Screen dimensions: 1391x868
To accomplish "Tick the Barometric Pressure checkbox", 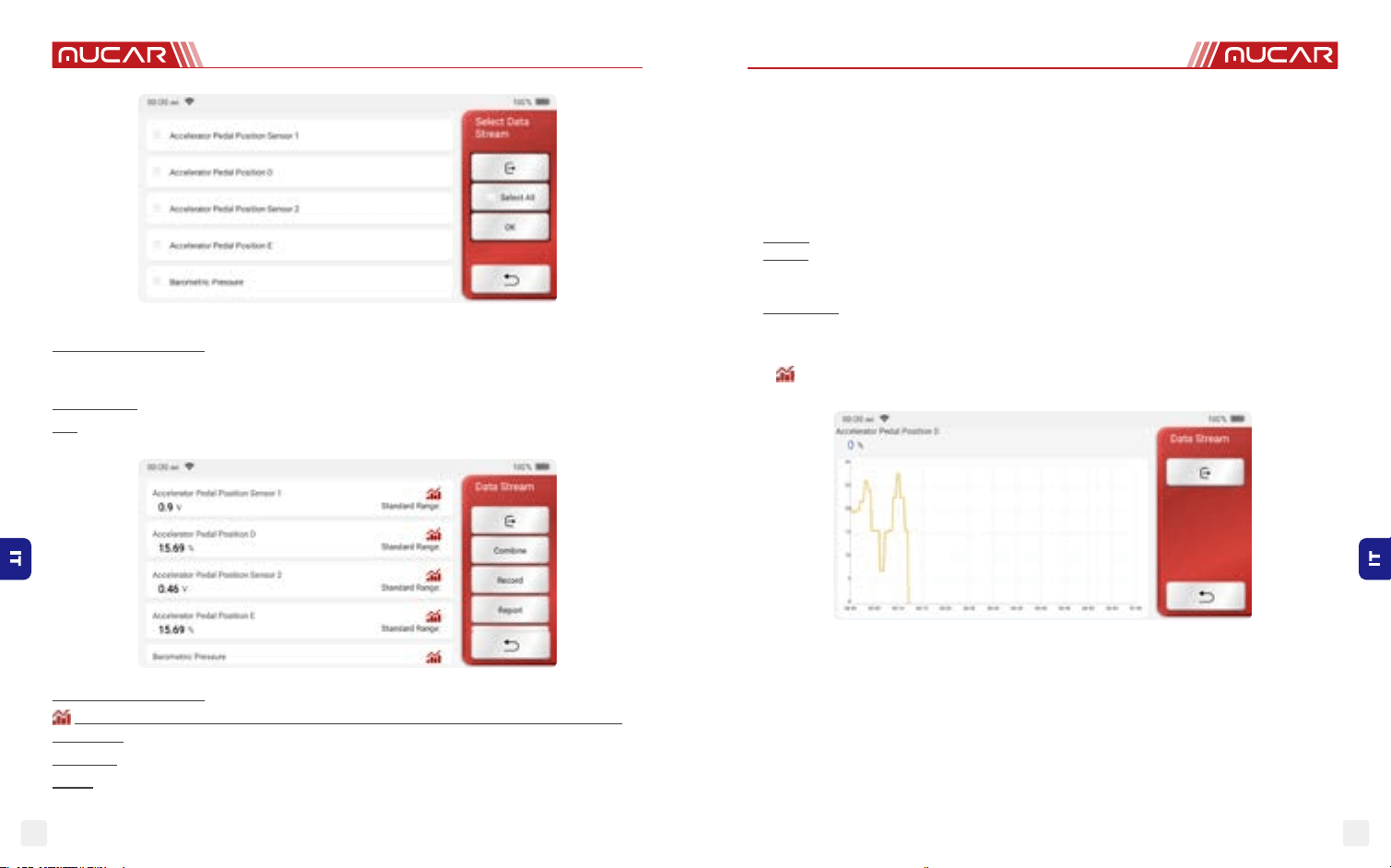I will [x=157, y=282].
